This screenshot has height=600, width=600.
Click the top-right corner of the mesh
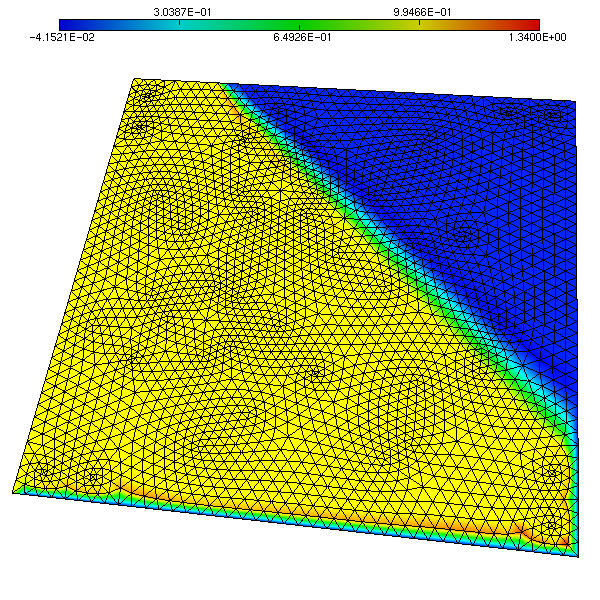577,101
